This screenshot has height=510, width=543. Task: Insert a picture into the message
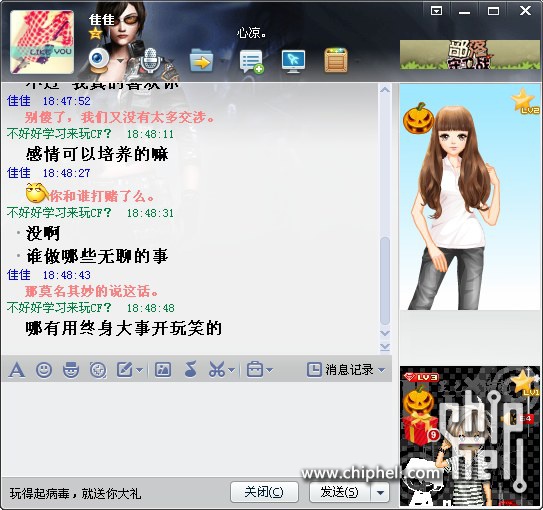pos(163,370)
